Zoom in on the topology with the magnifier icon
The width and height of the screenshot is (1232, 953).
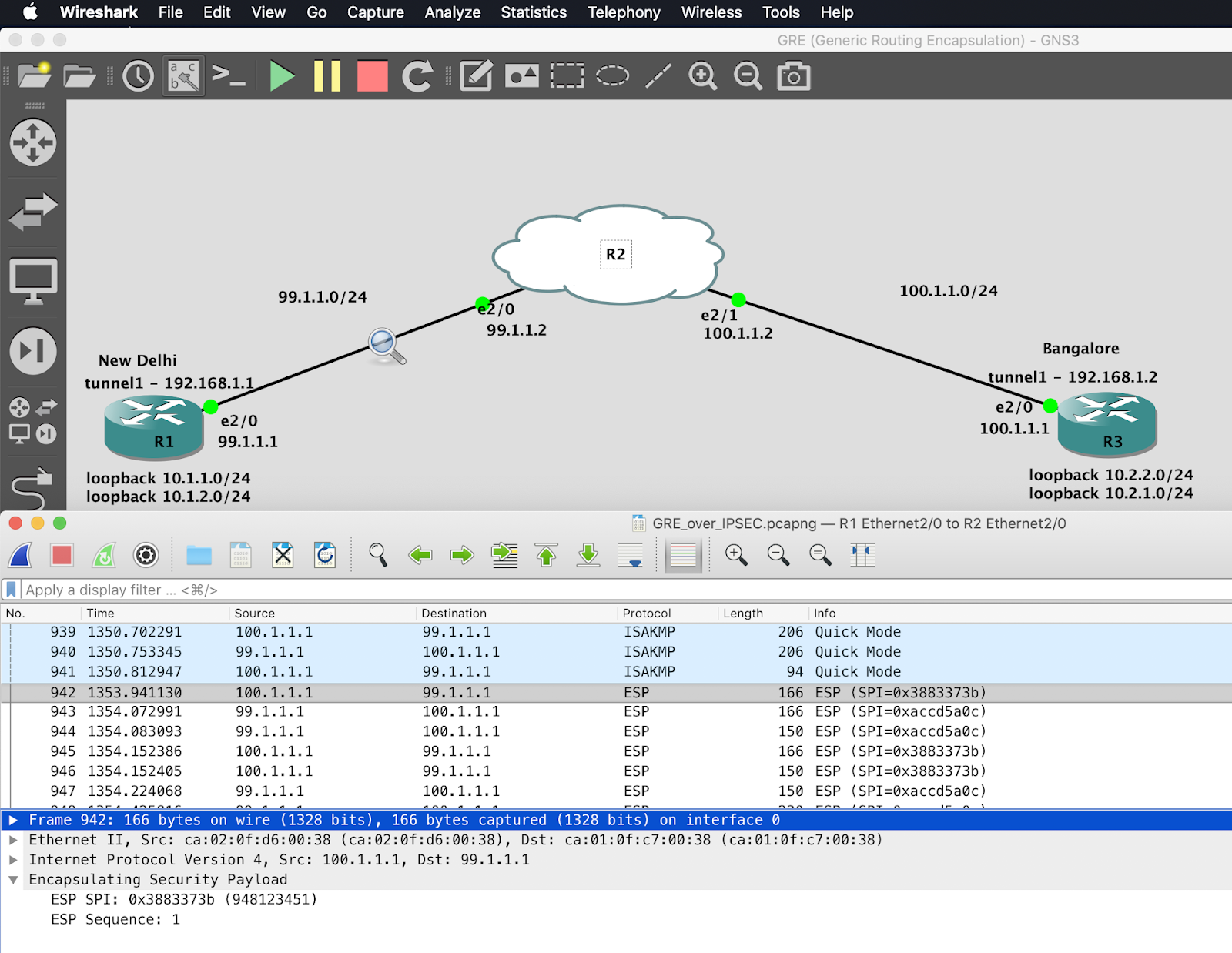tap(702, 76)
